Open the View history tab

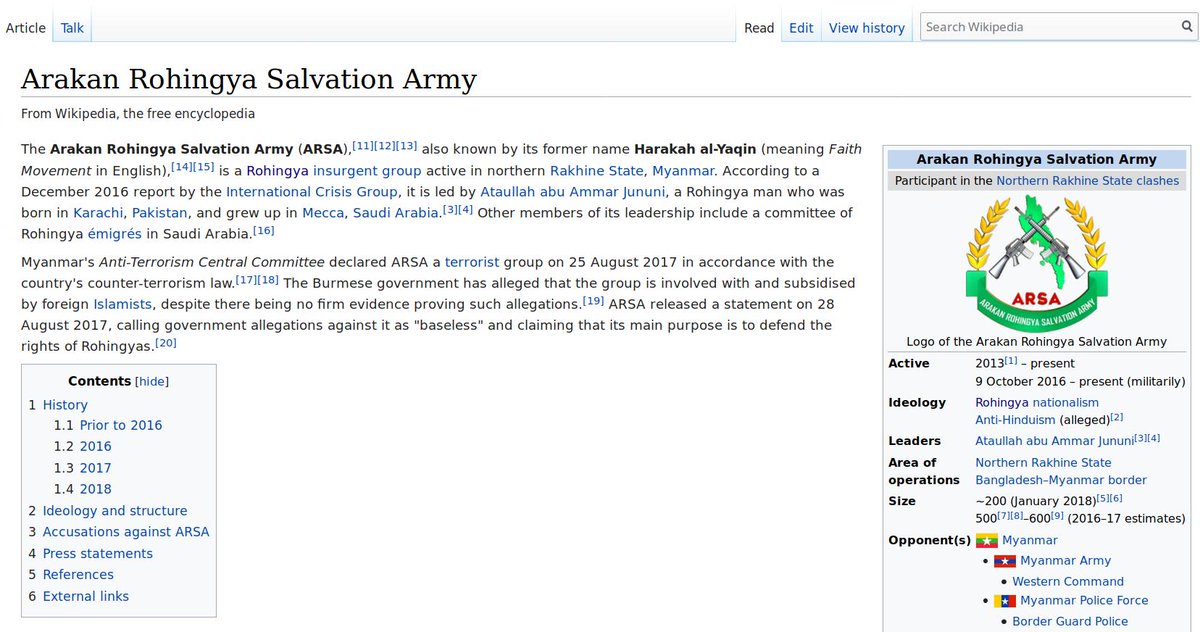(x=867, y=28)
